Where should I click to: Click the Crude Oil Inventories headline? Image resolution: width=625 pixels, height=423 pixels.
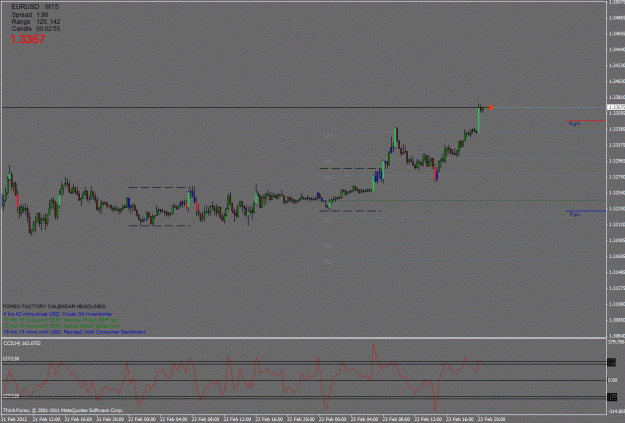(57, 314)
